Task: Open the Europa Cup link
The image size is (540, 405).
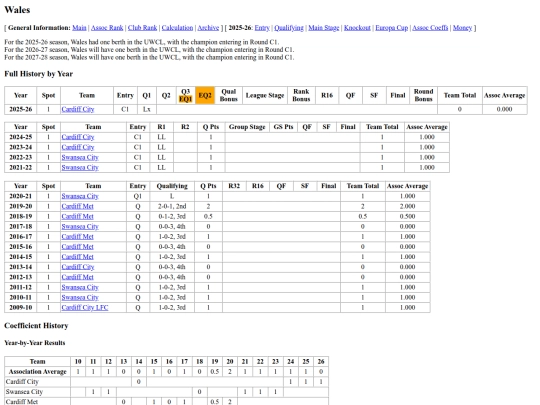Action: [392, 28]
